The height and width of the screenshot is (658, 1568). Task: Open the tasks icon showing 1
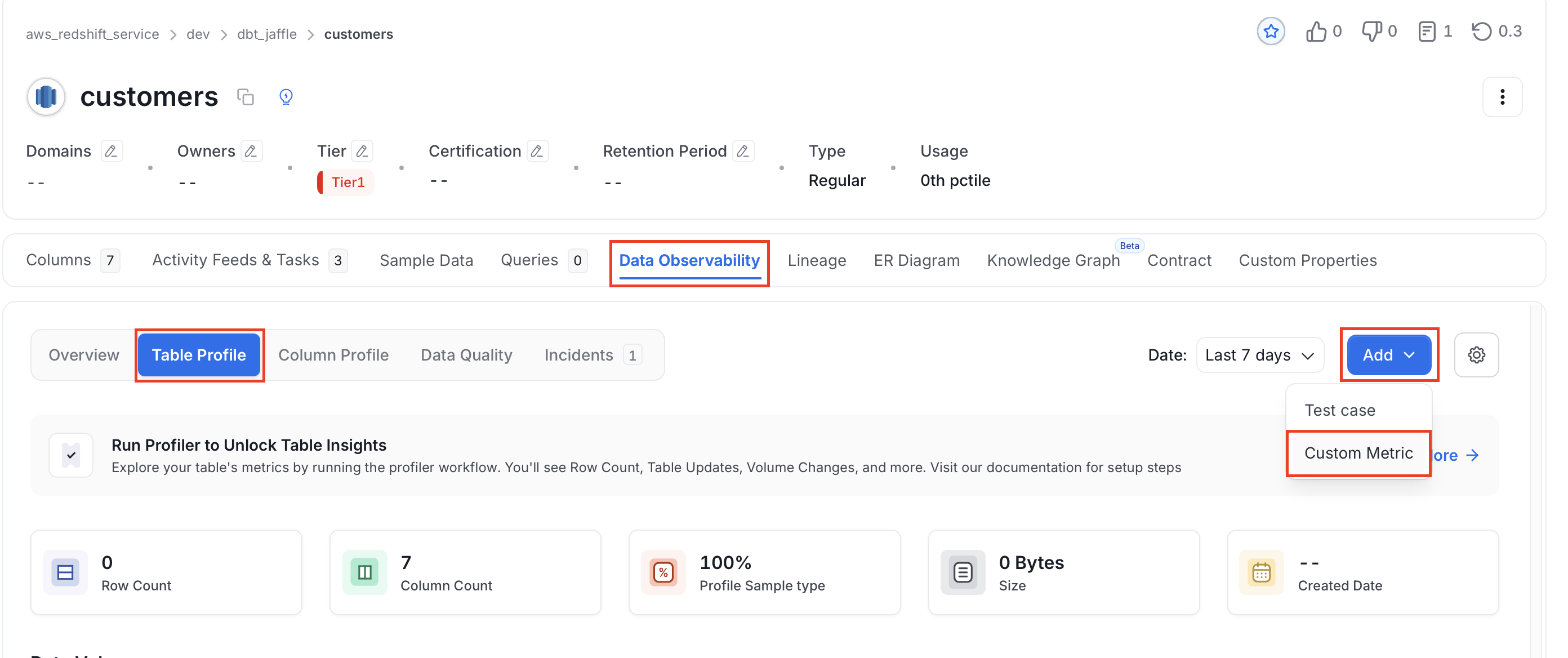1426,31
